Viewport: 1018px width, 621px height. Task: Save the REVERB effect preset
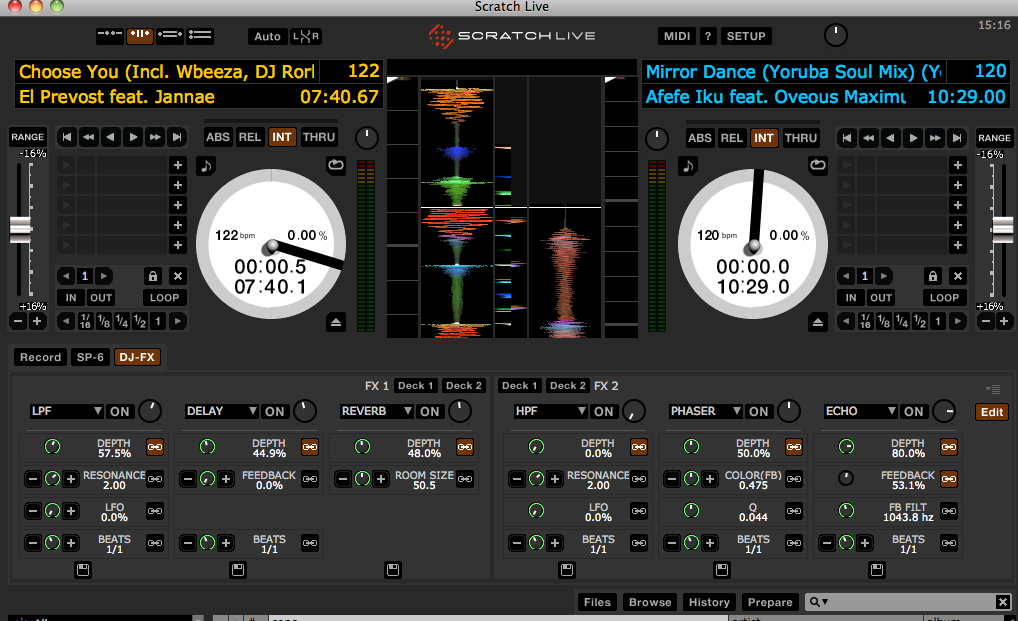point(393,570)
